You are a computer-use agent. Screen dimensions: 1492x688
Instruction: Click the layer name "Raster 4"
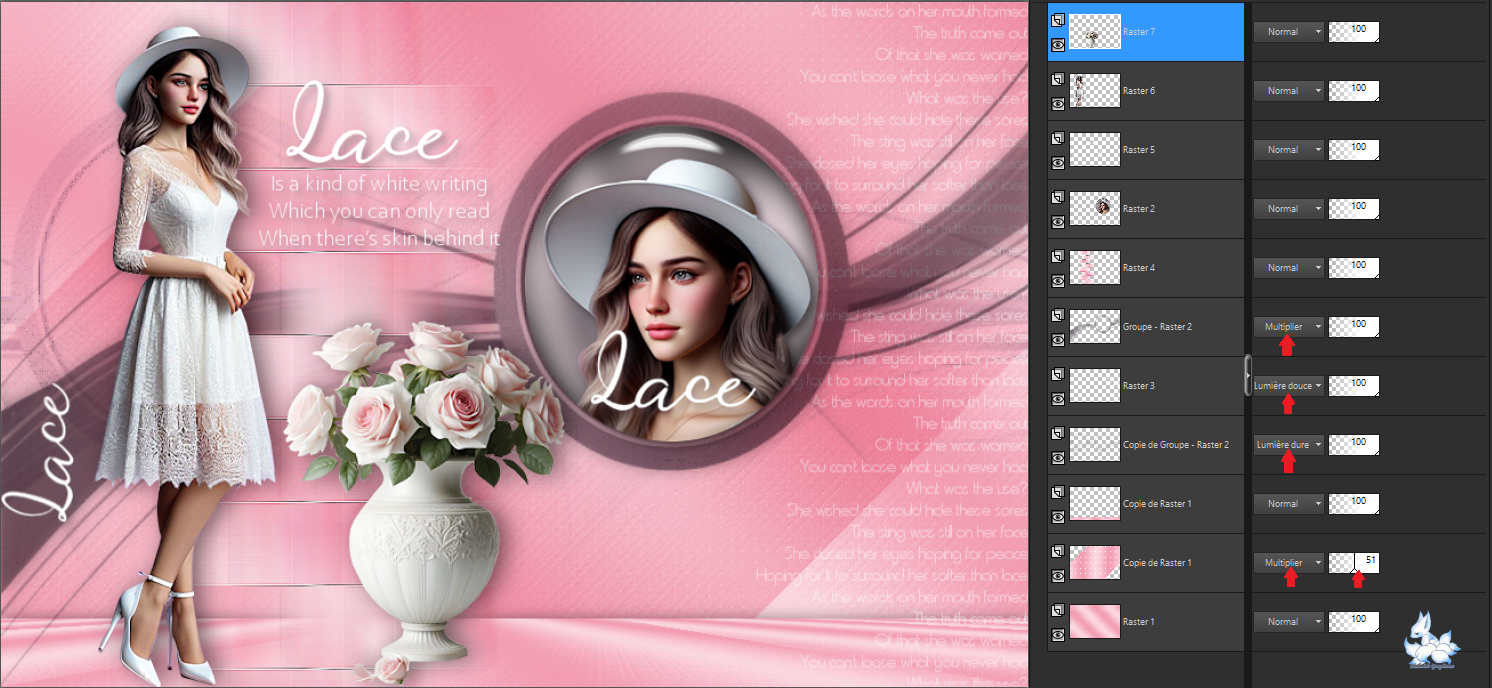(1139, 268)
